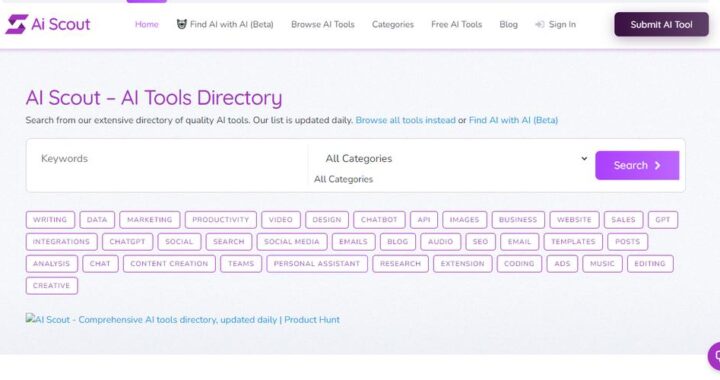Select the WRITING tag
The image size is (720, 380).
coord(50,220)
